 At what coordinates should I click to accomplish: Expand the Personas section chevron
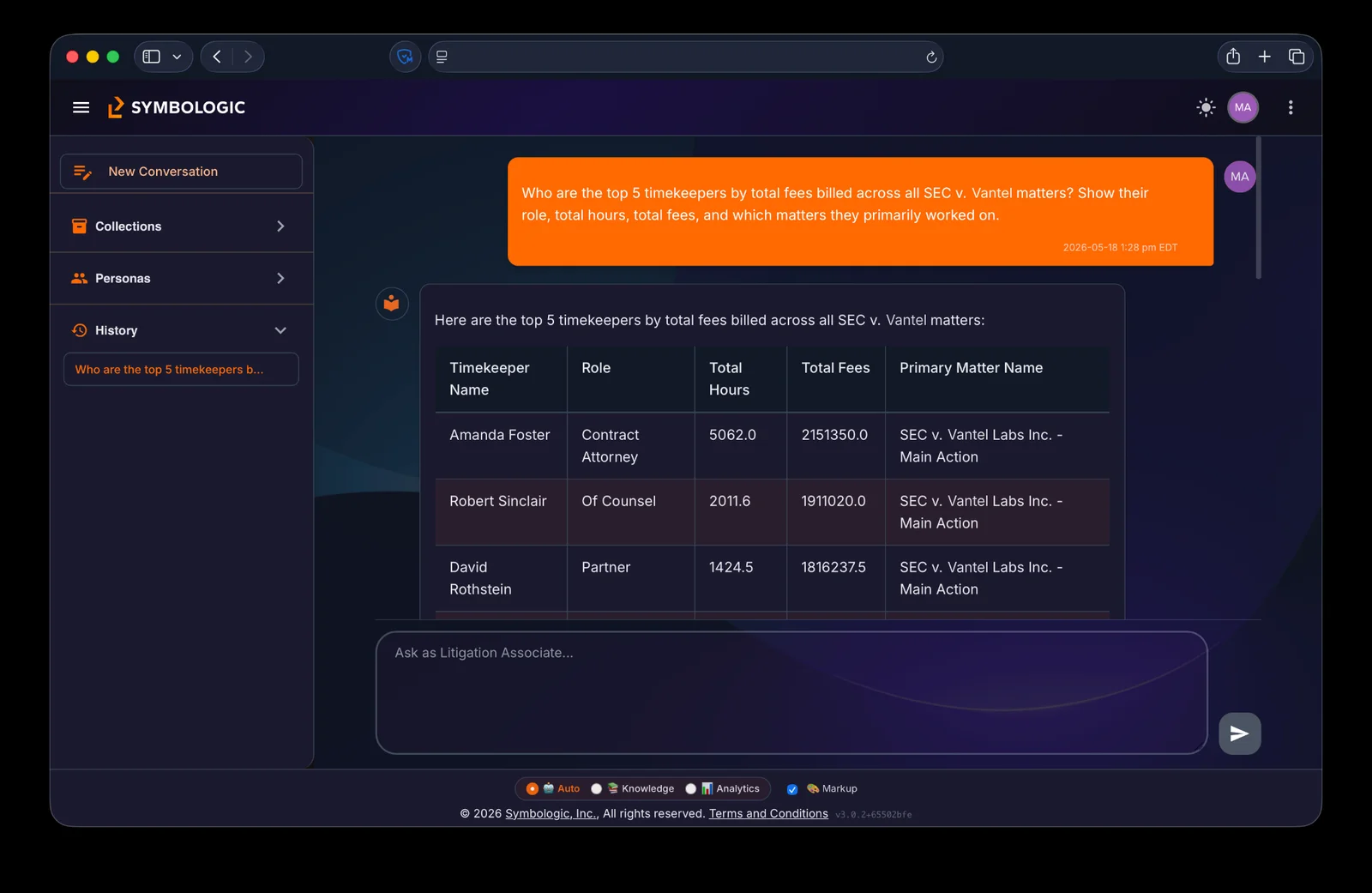pos(280,278)
